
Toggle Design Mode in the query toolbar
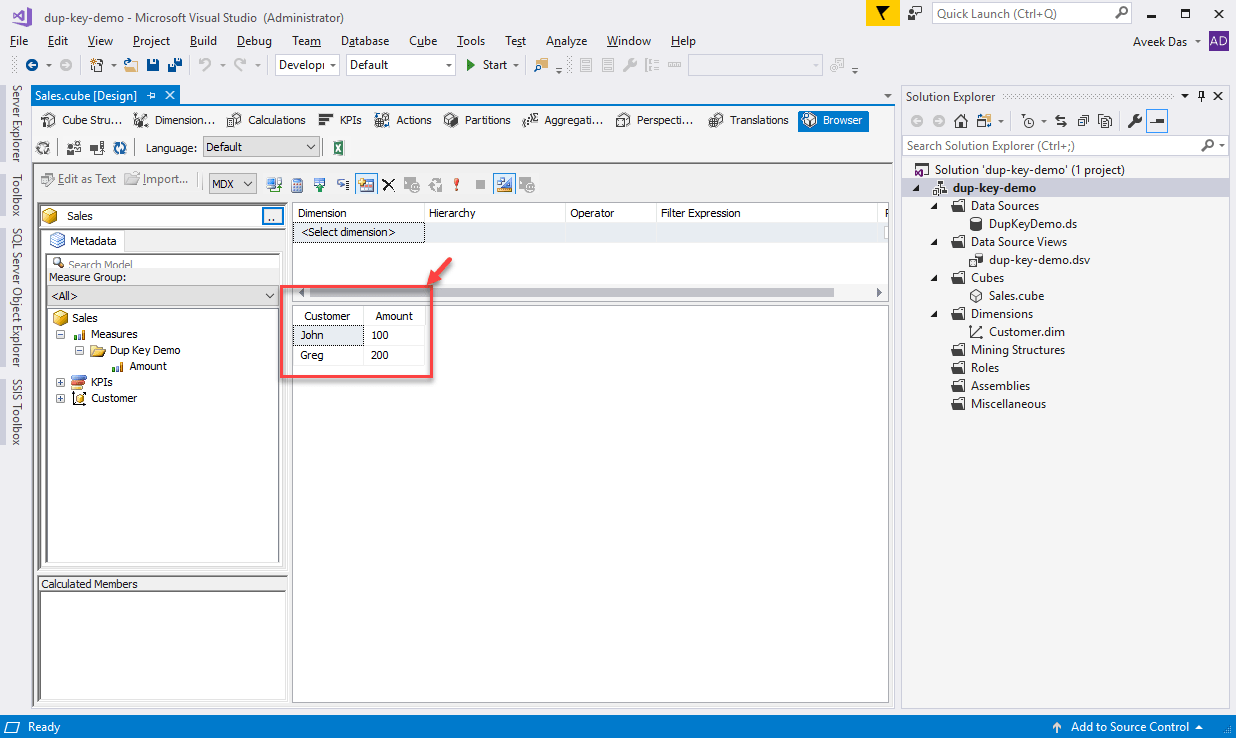click(504, 185)
